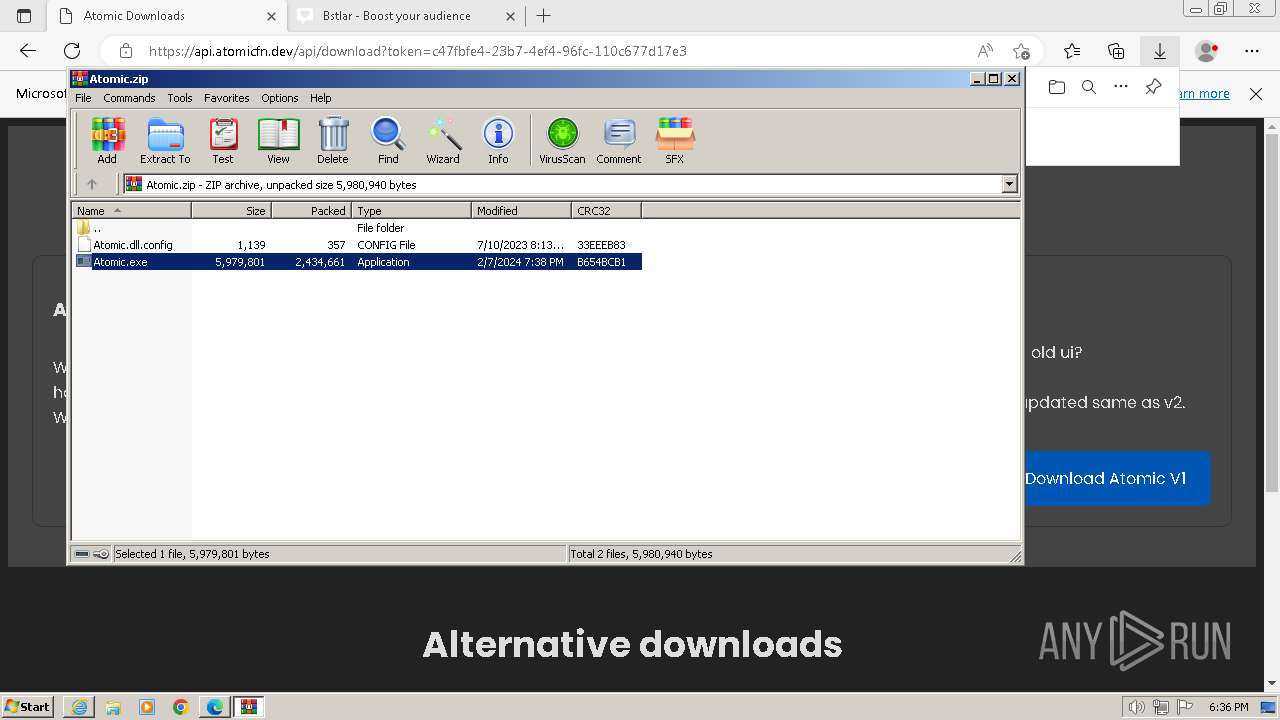Image resolution: width=1280 pixels, height=720 pixels.
Task: Start VirusScan on the archive
Action: (562, 140)
